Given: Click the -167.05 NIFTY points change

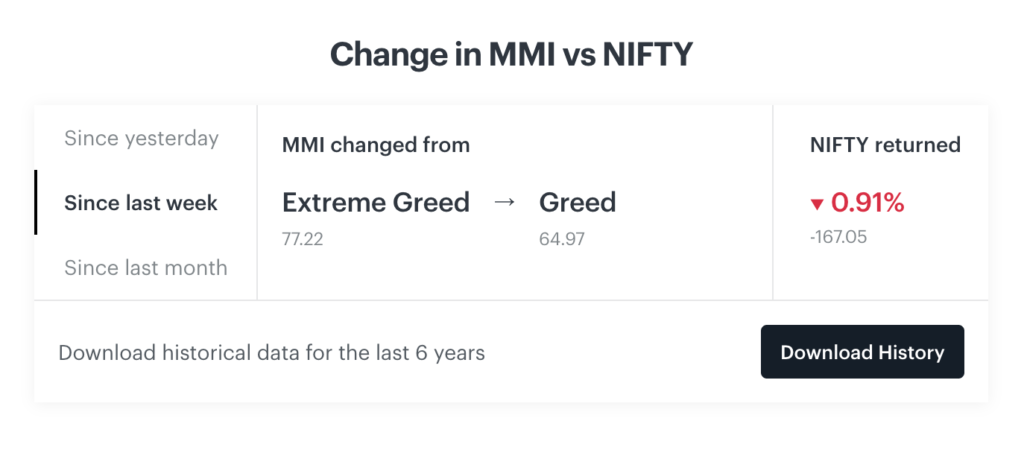Looking at the screenshot, I should click(x=839, y=239).
